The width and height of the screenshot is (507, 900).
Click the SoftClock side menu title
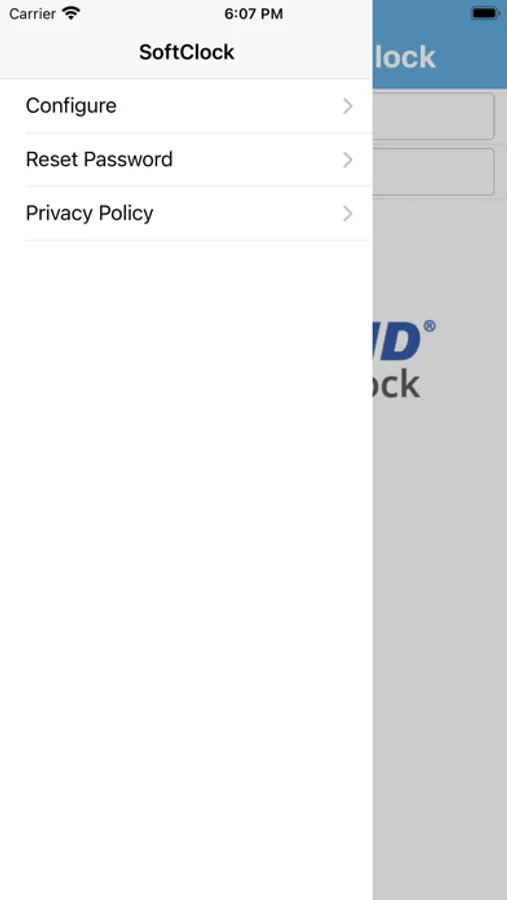(187, 52)
